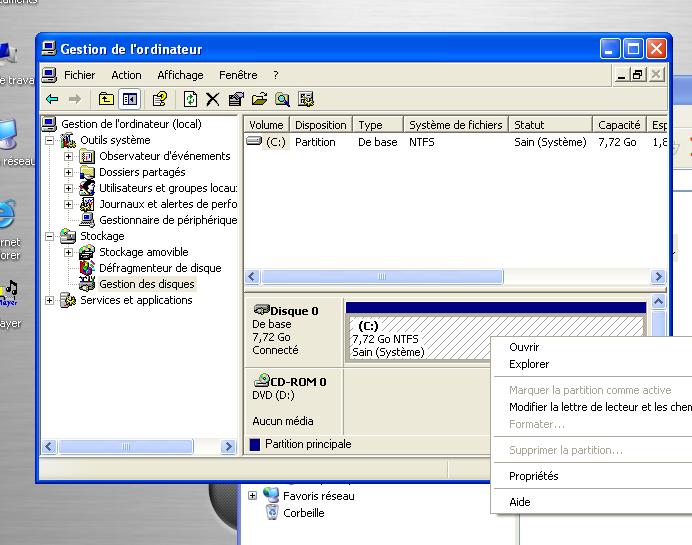Open the Affichage menu
Screen dimensions: 692x545
coord(180,75)
